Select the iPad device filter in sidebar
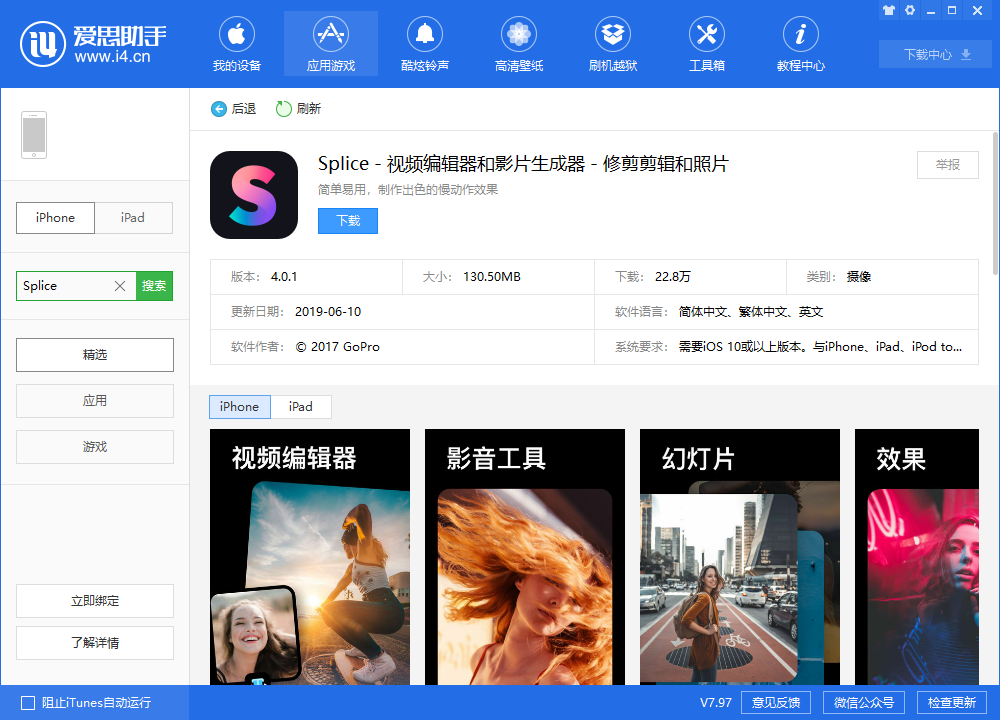Screen dimensions: 1000x720 point(133,217)
